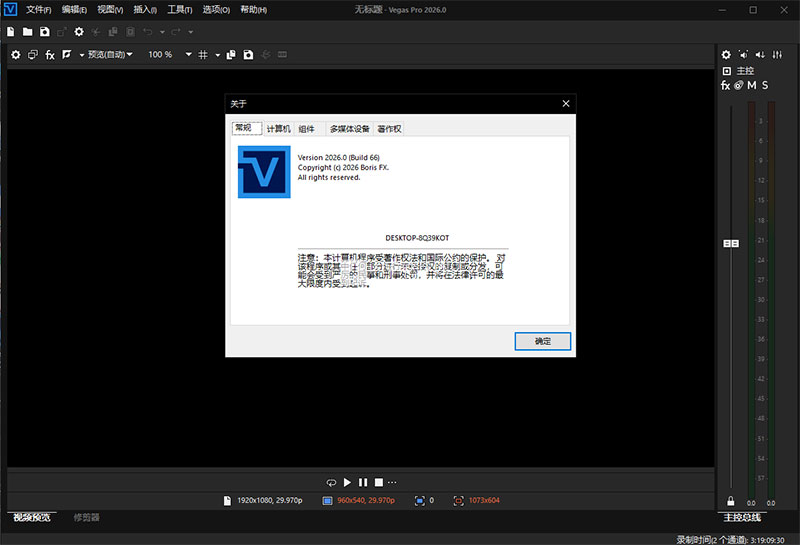Viewport: 800px width, 545px height.
Task: Open the 文件(F) menu
Action: point(39,10)
